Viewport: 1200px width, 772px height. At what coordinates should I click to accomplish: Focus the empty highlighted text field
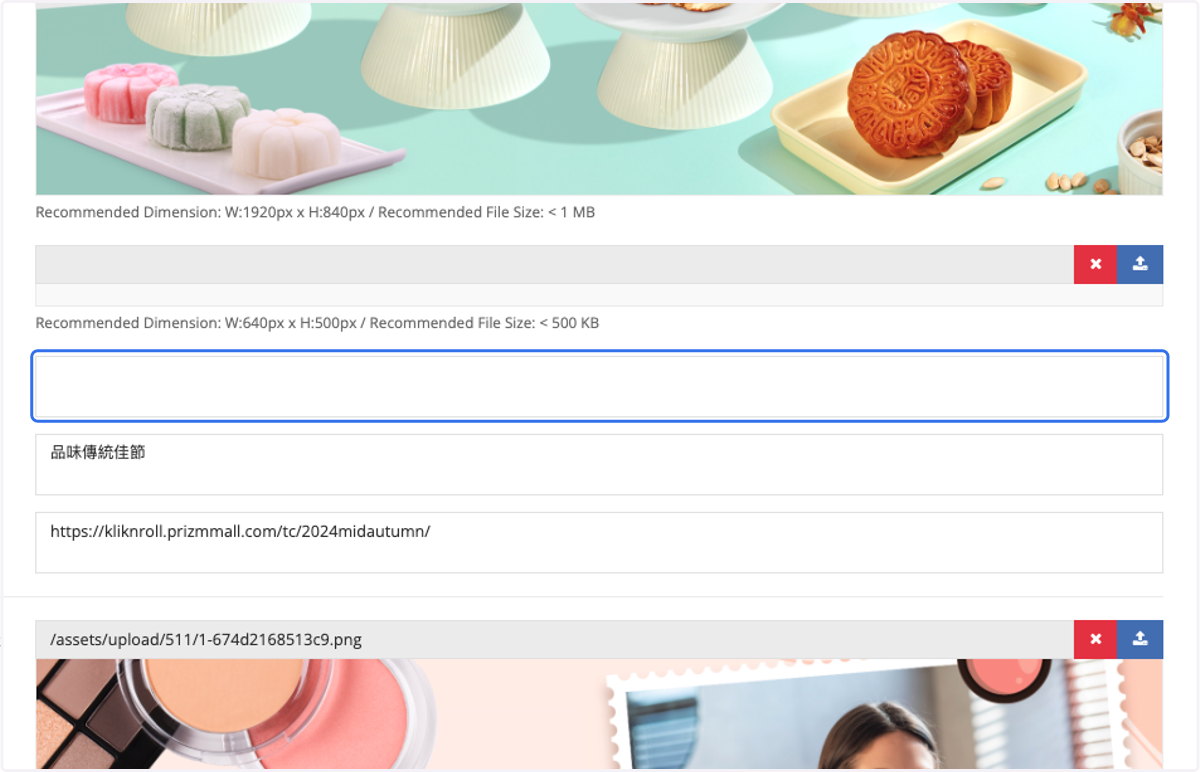600,386
